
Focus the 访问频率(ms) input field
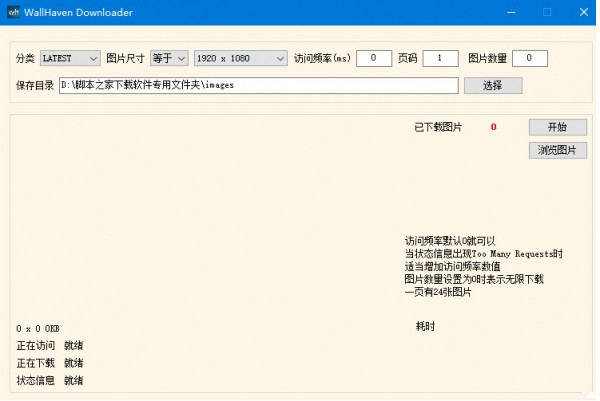374,58
